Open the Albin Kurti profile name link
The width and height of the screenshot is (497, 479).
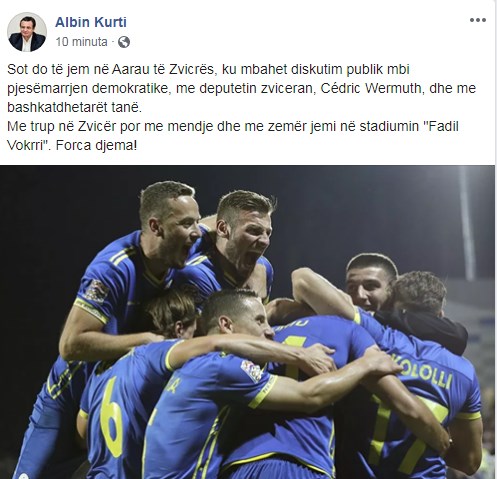[91, 22]
